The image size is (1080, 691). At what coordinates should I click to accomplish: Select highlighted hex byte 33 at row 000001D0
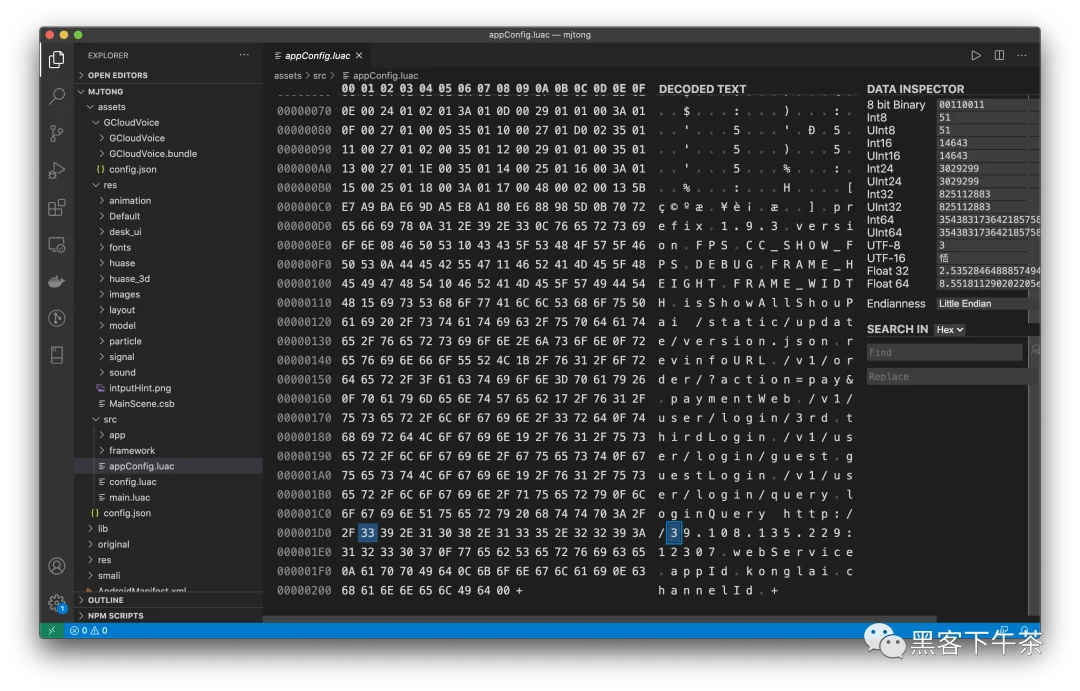pyautogui.click(x=368, y=533)
